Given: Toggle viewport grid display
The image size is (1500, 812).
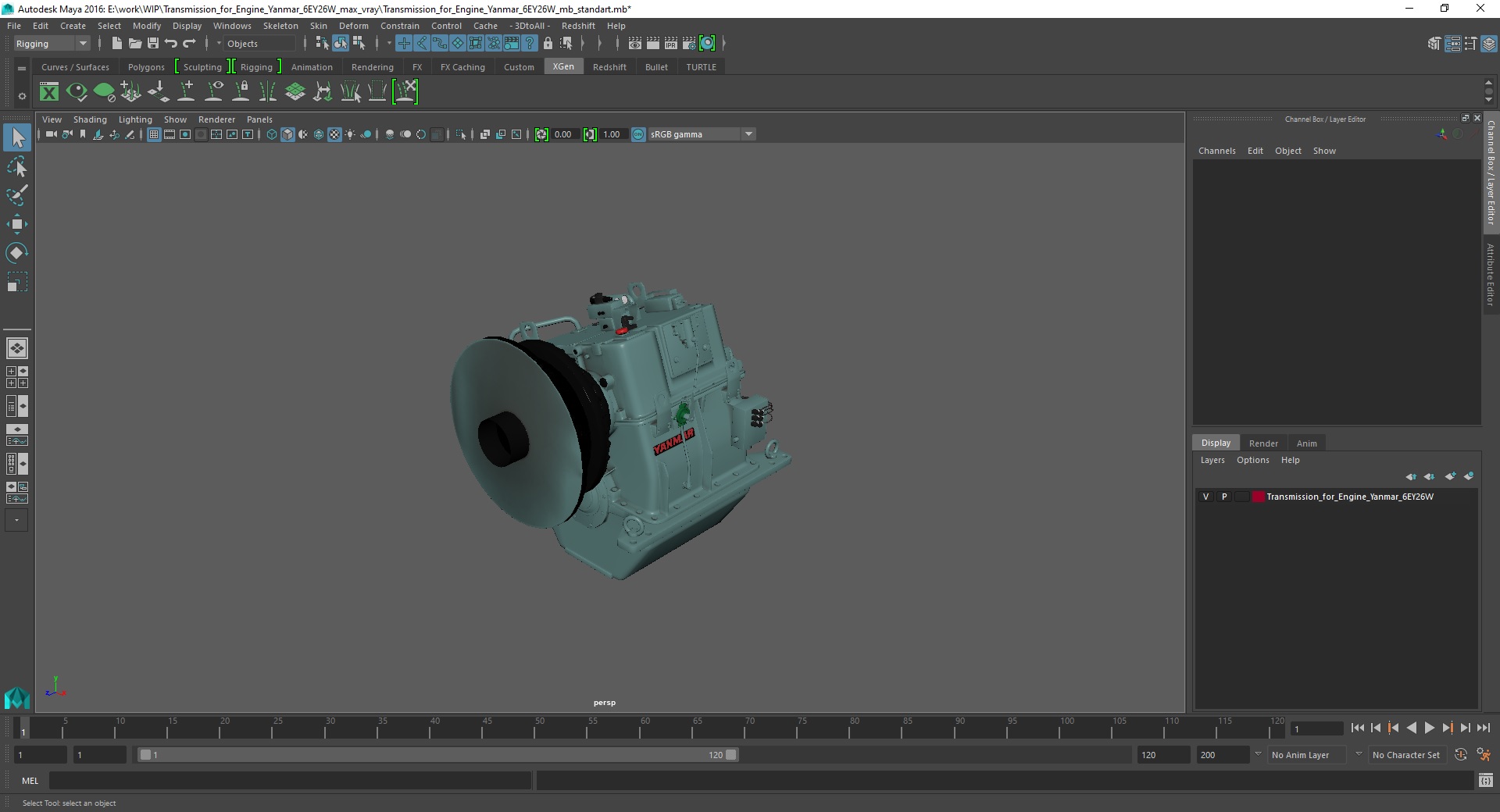Looking at the screenshot, I should click(154, 134).
